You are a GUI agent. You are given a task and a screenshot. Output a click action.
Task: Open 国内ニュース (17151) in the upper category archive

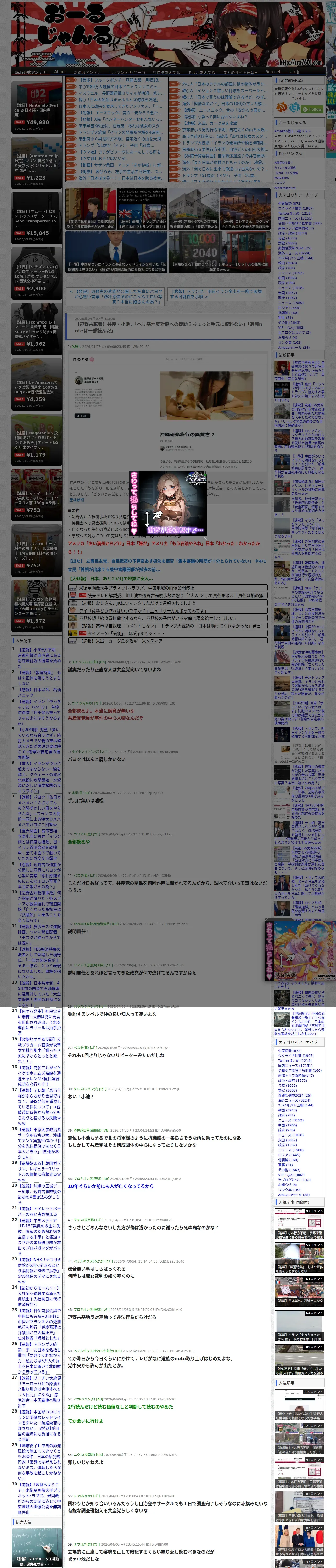point(295,218)
